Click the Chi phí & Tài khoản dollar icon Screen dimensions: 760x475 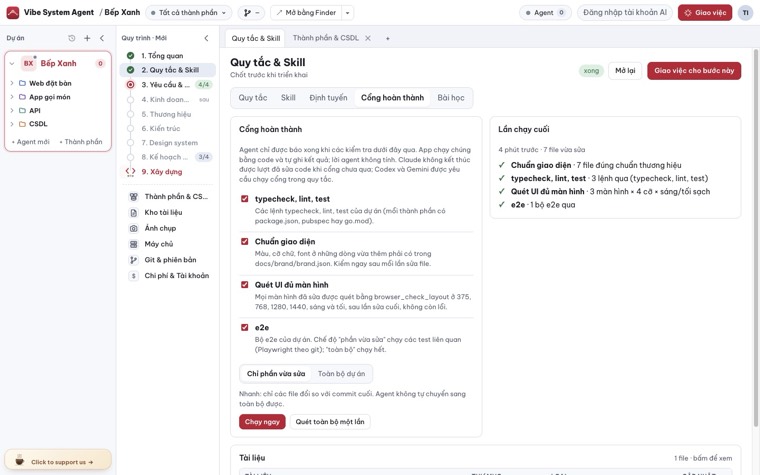click(134, 276)
